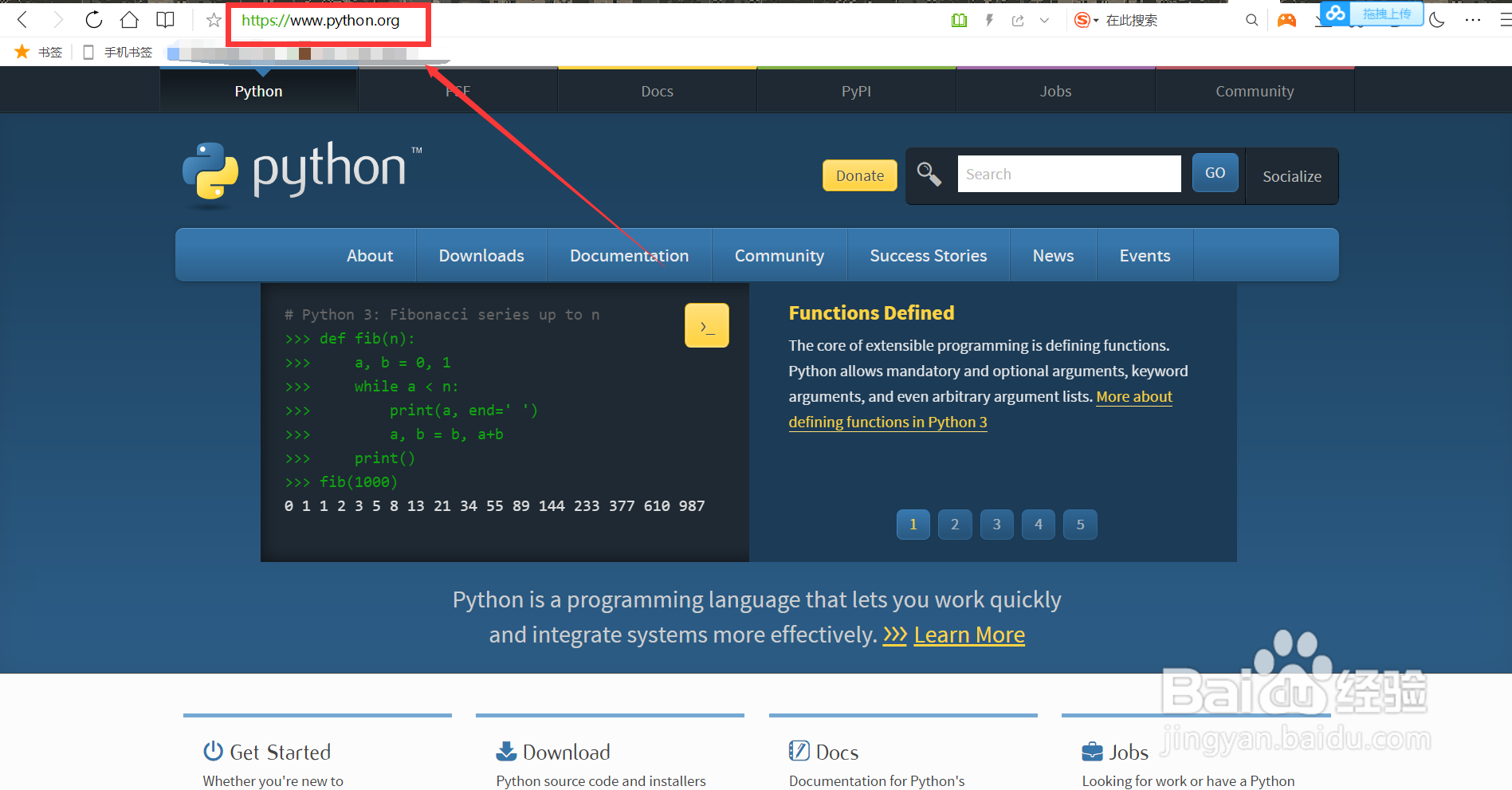Image resolution: width=1512 pixels, height=790 pixels.
Task: Open the Success Stories menu
Action: pos(928,255)
